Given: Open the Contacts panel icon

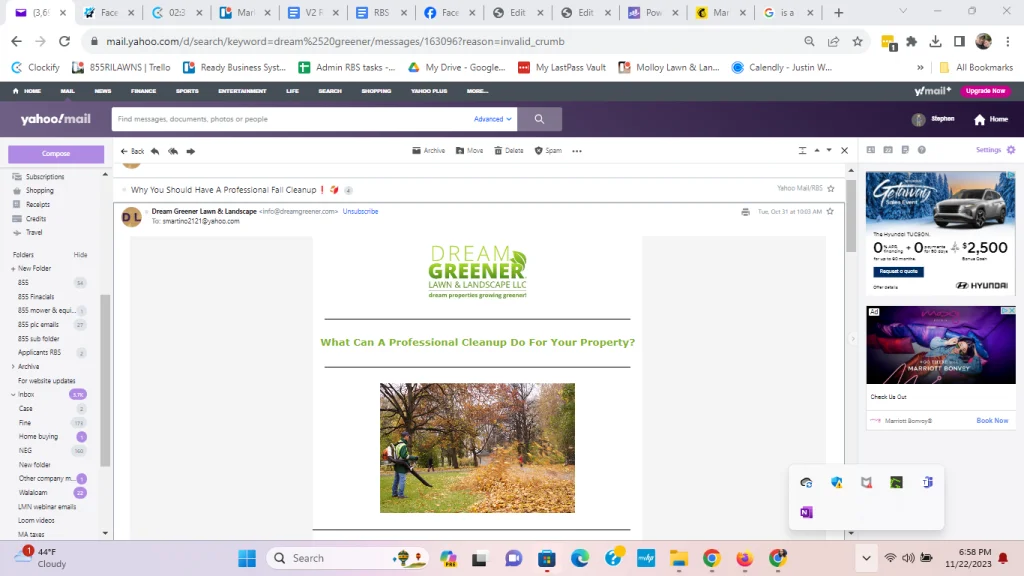Looking at the screenshot, I should [x=871, y=150].
